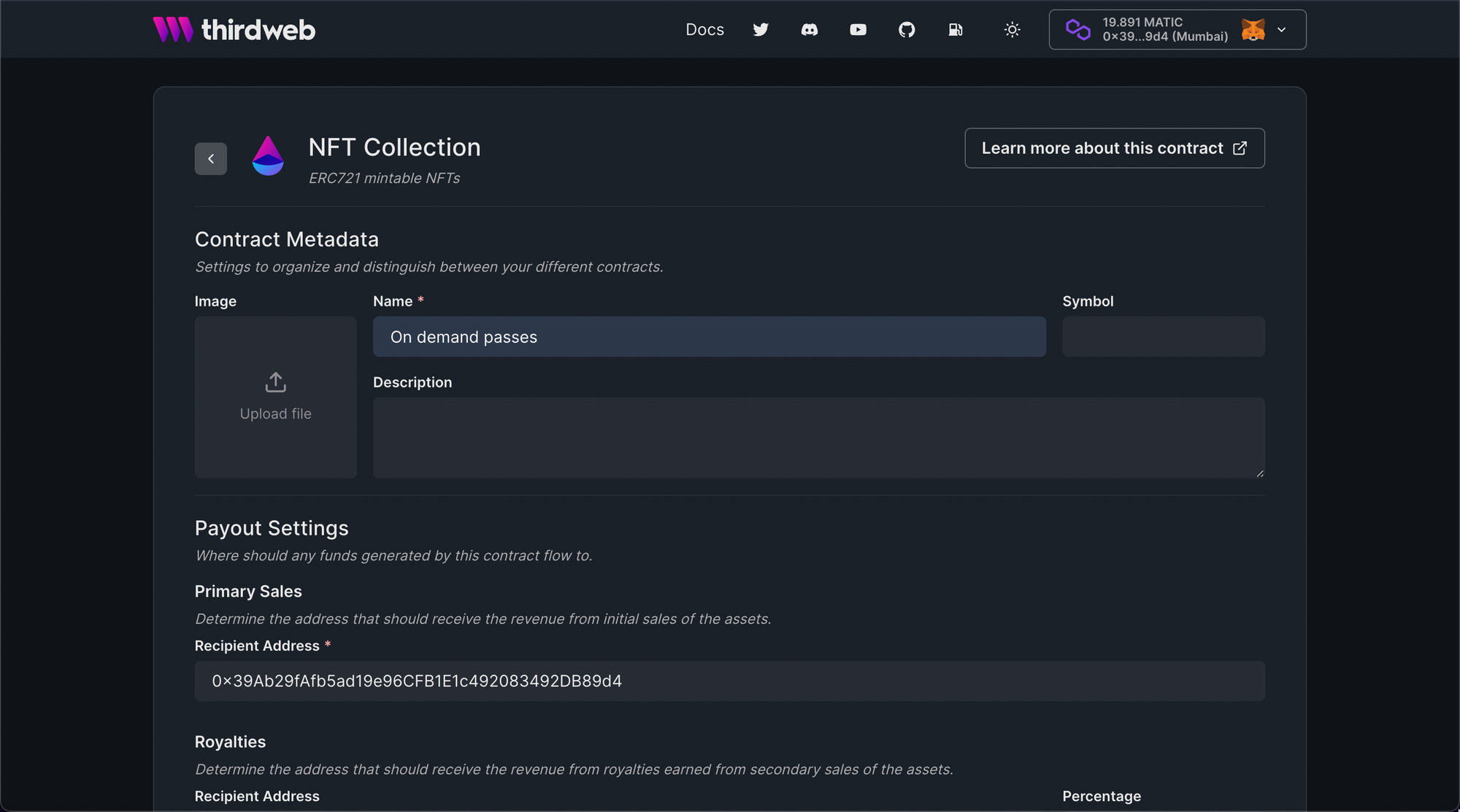Open the Discord community icon
The image size is (1460, 812).
[810, 29]
